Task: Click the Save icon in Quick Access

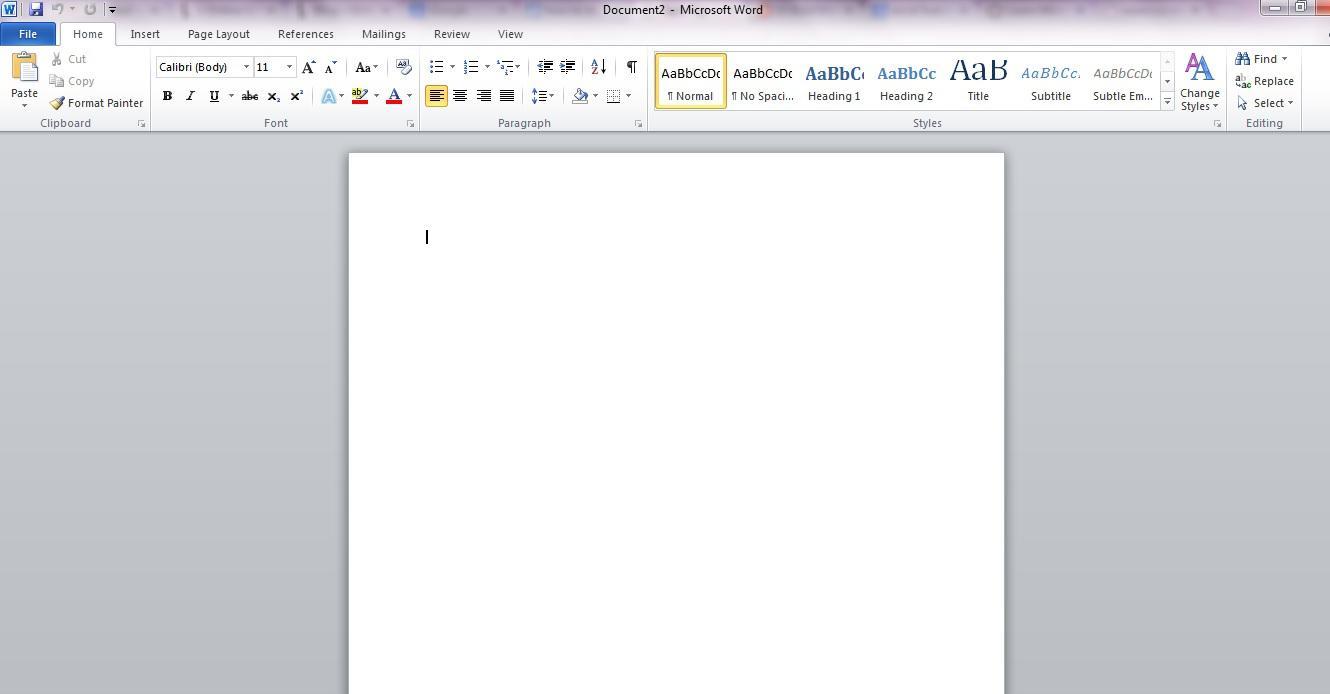Action: coord(36,9)
